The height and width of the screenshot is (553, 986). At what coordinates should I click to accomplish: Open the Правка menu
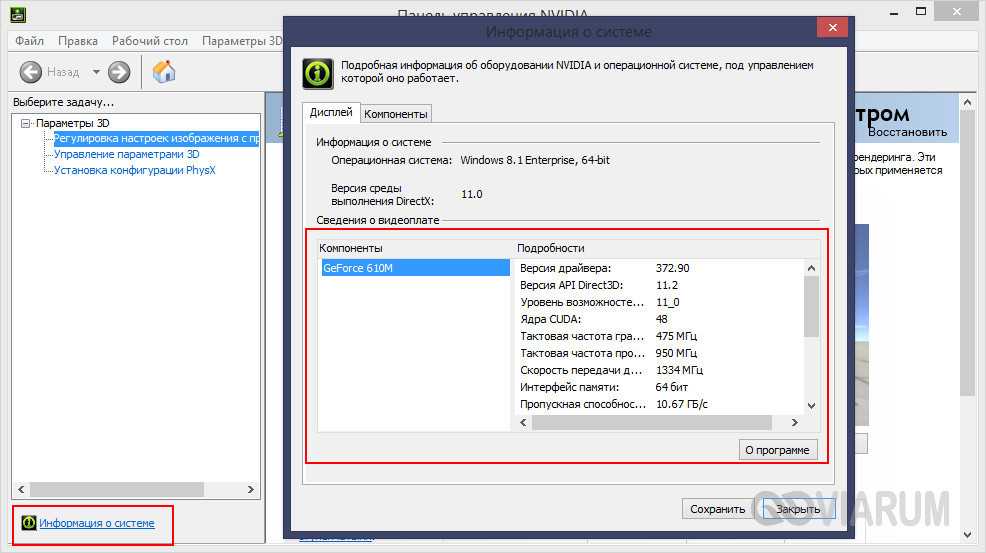click(78, 41)
